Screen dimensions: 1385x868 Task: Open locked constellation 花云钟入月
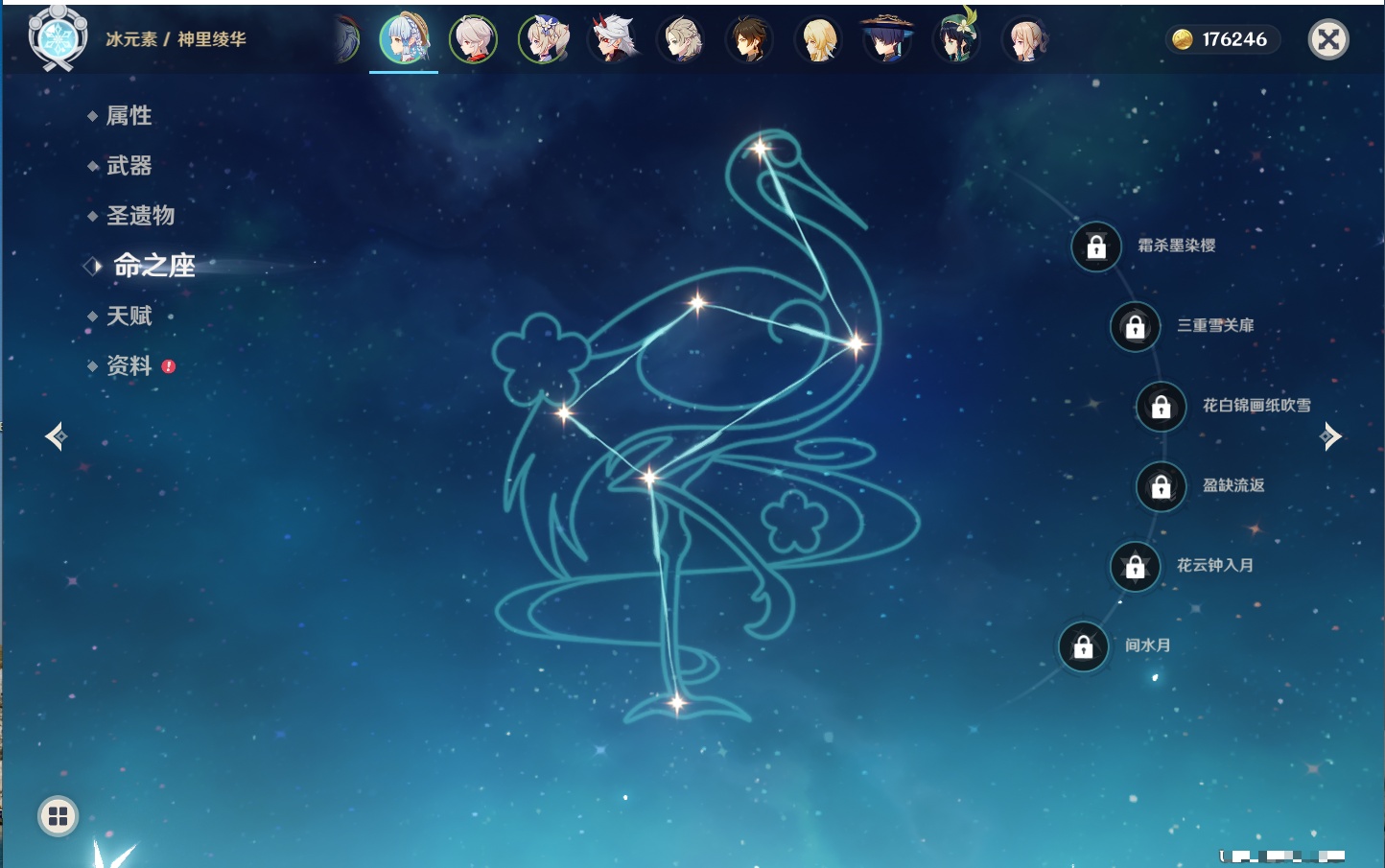(1136, 566)
